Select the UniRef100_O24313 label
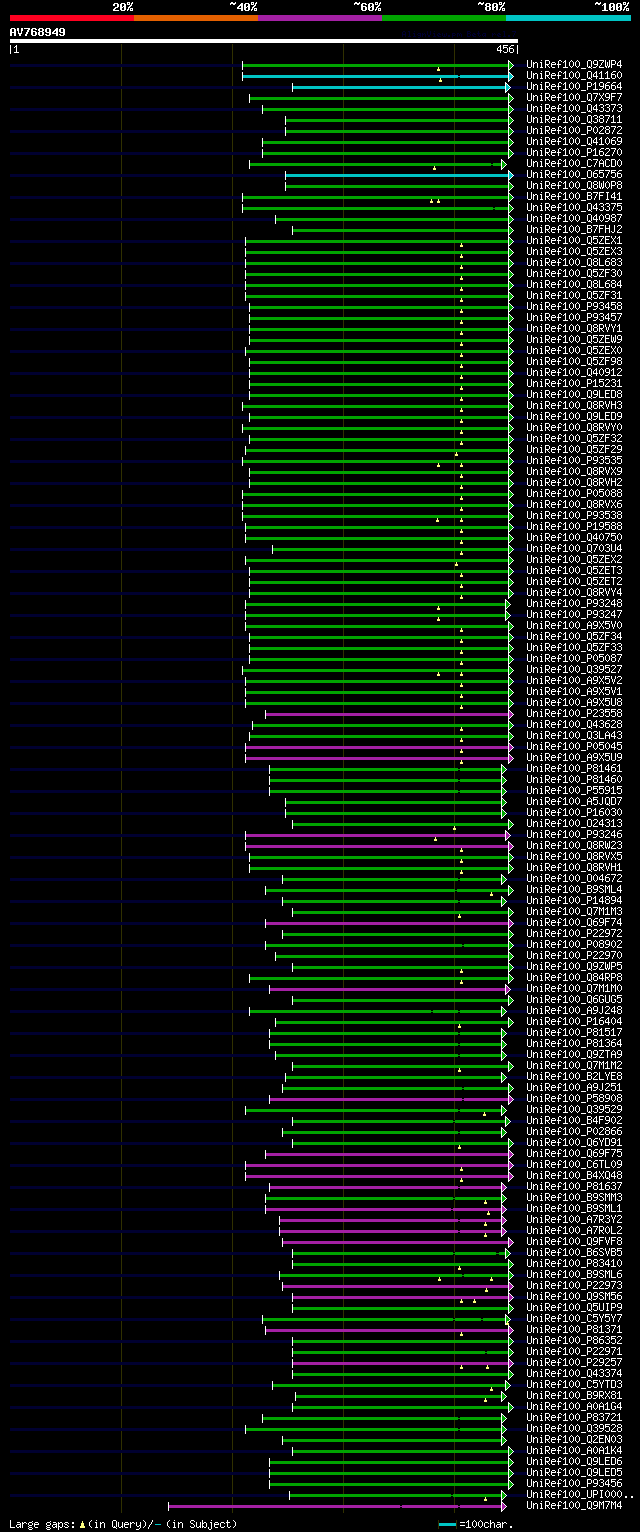640x1532 pixels. tap(573, 823)
